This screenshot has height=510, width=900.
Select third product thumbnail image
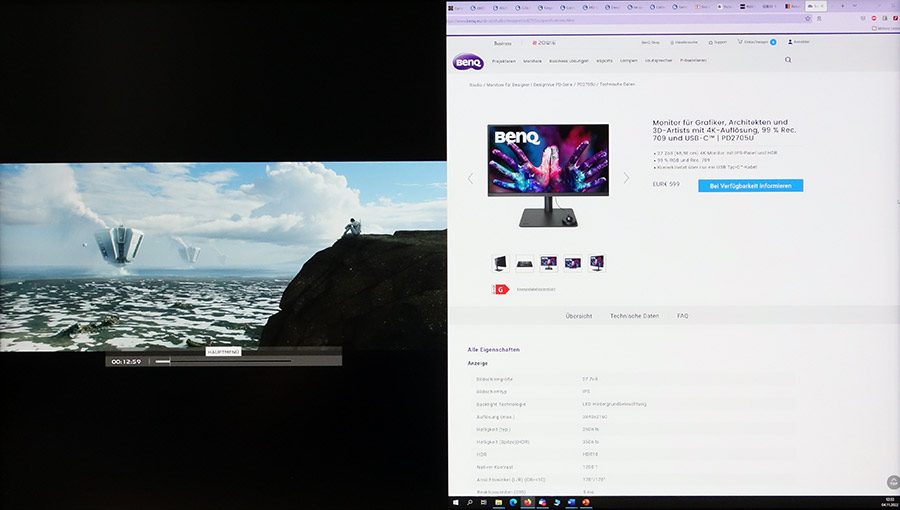548,263
